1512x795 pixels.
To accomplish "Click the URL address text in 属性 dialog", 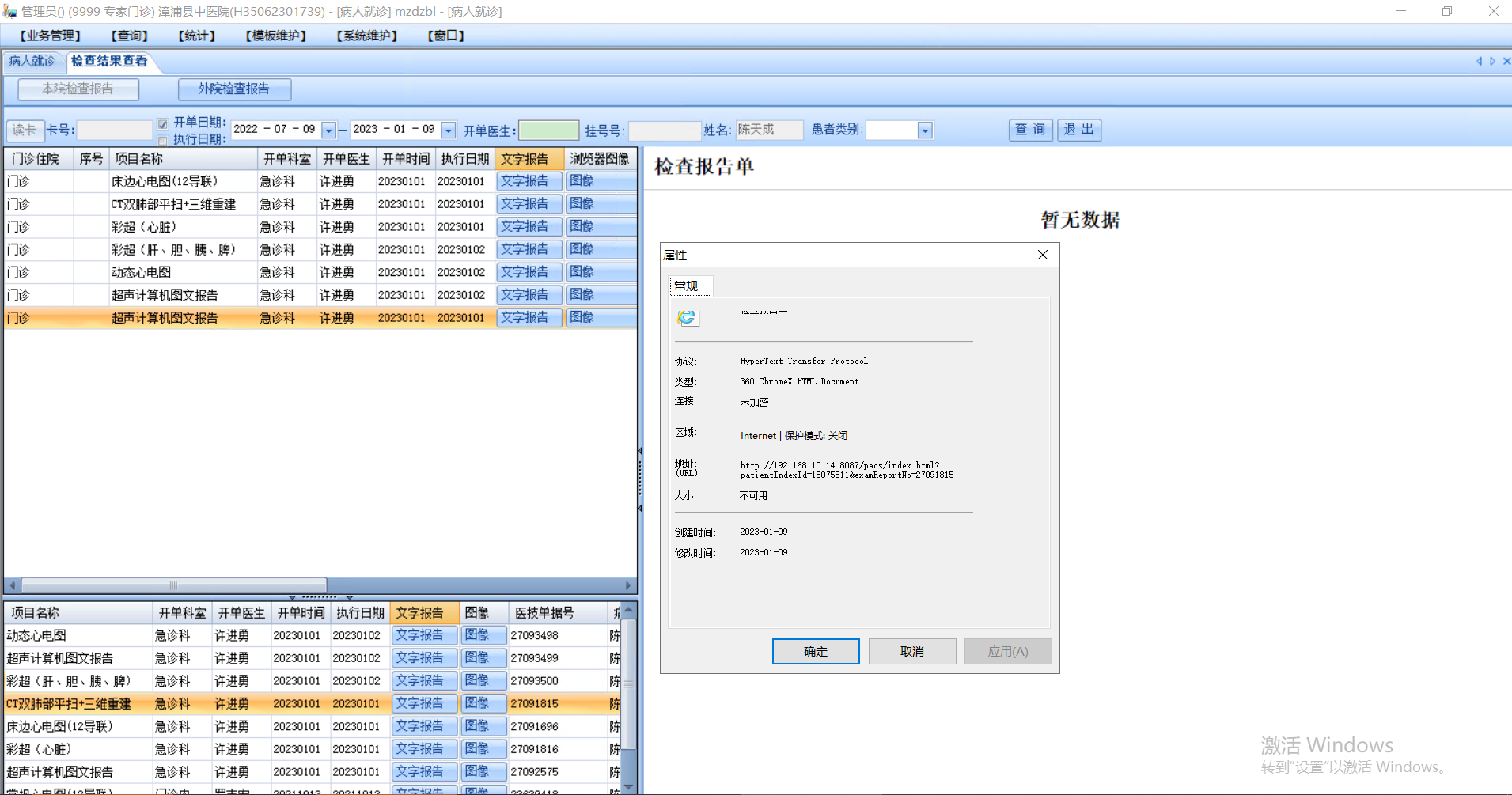I will [847, 471].
